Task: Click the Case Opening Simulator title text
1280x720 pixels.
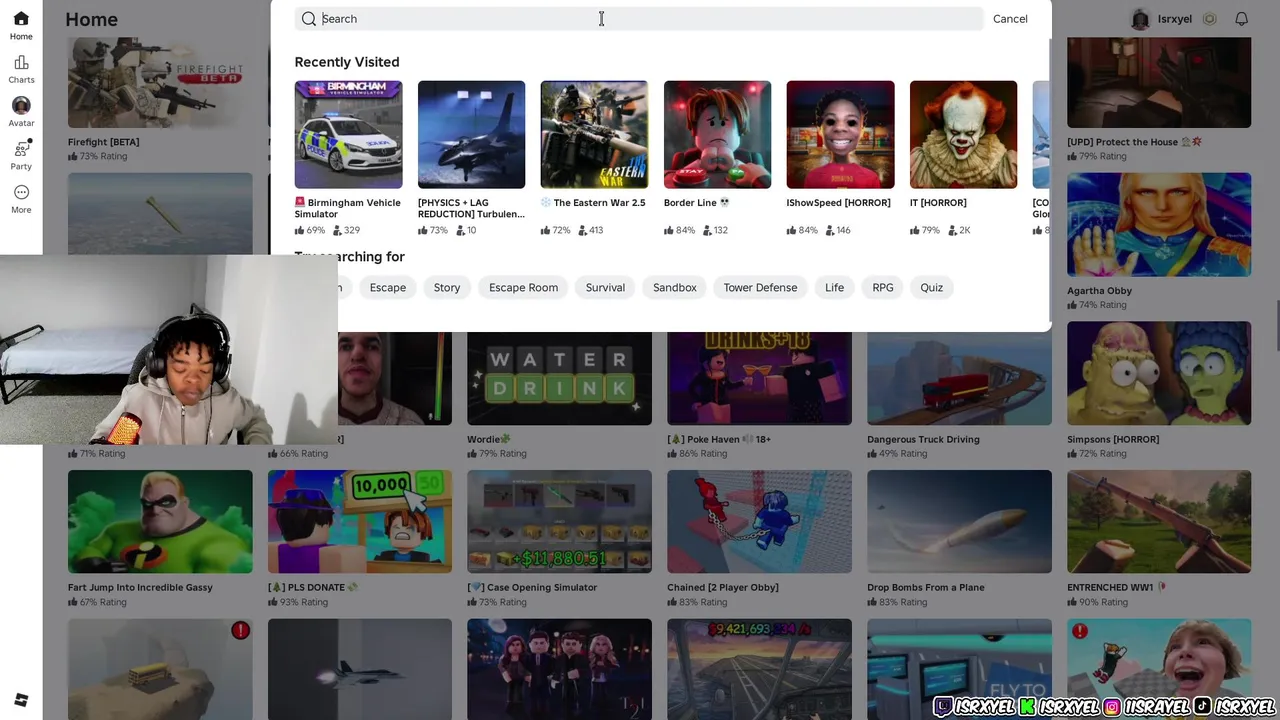Action: pyautogui.click(x=532, y=587)
